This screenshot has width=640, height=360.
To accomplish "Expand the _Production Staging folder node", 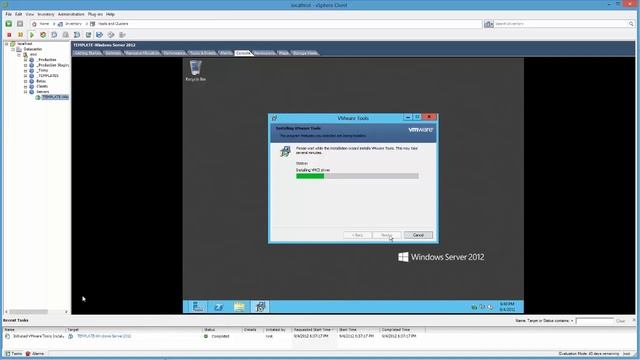I will coord(25,65).
